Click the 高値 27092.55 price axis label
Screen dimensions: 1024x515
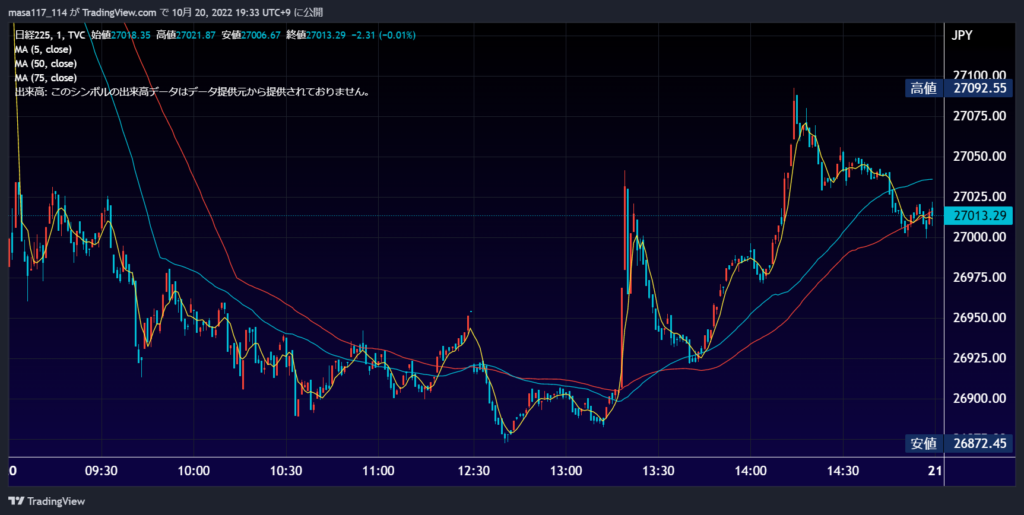point(960,89)
